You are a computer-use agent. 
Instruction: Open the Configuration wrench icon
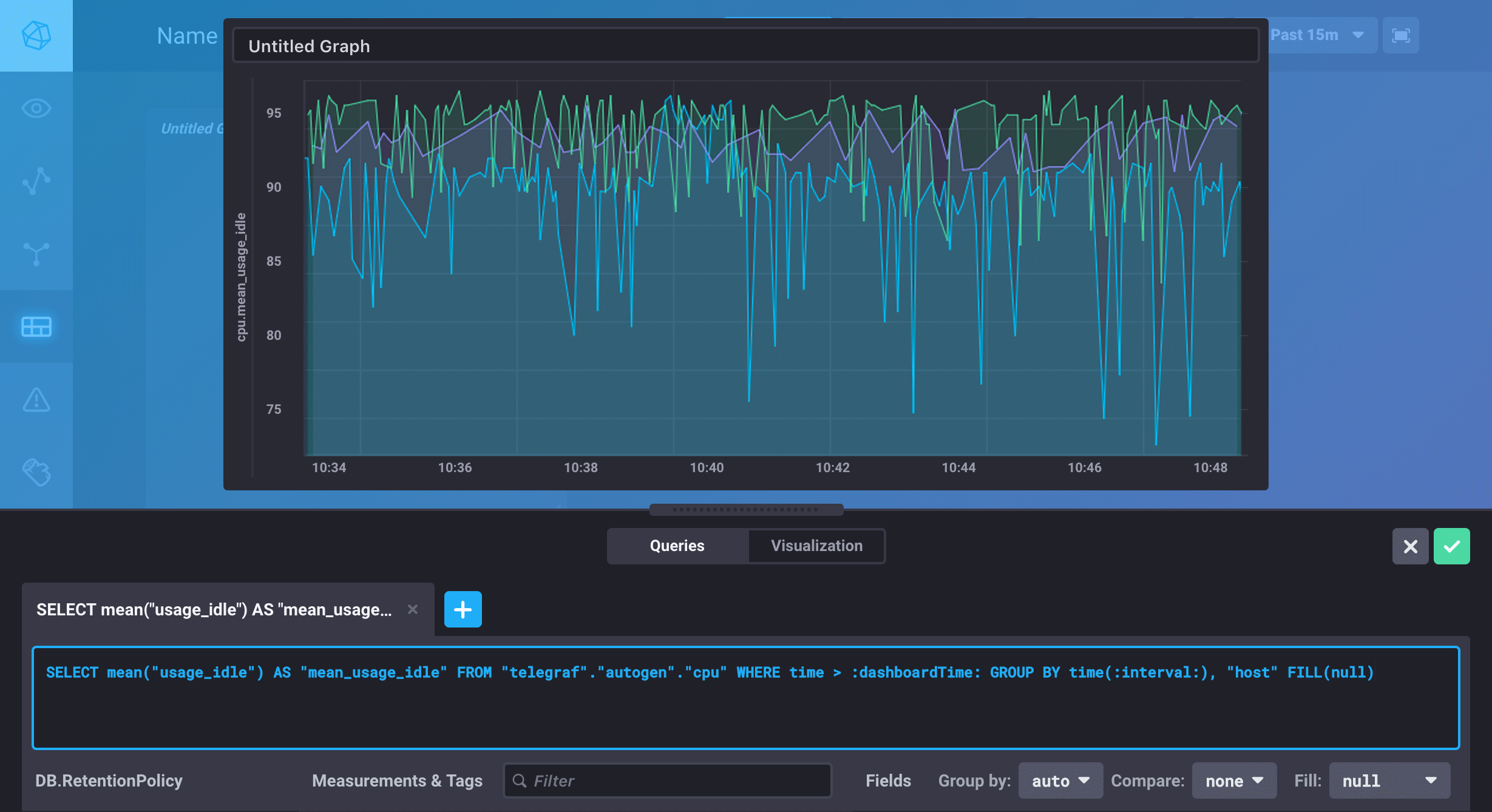[36, 472]
